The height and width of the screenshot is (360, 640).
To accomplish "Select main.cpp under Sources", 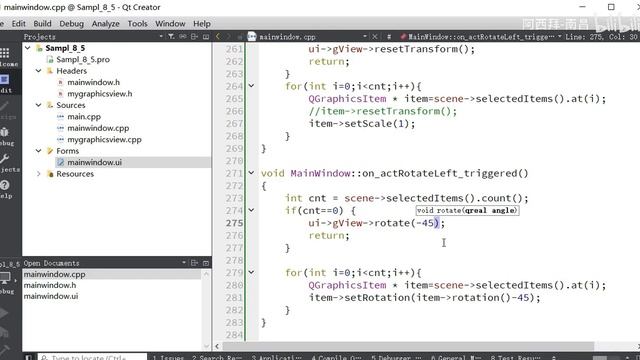I will point(84,117).
